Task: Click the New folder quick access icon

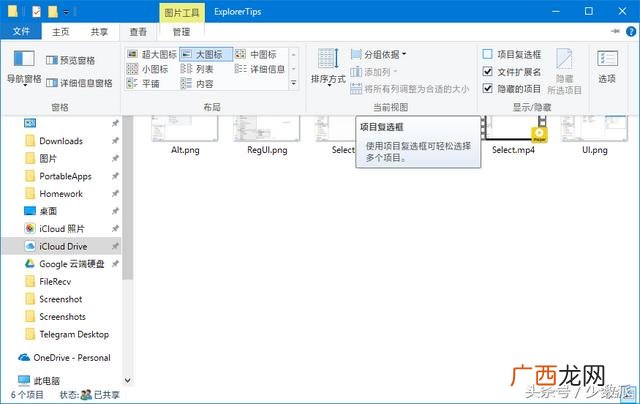Action: (x=53, y=11)
